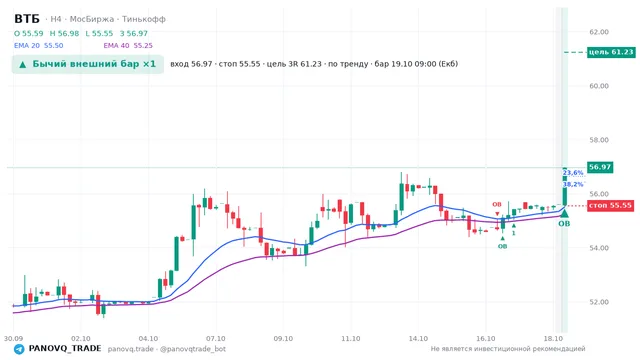Click the 04.10 date label

point(148,339)
